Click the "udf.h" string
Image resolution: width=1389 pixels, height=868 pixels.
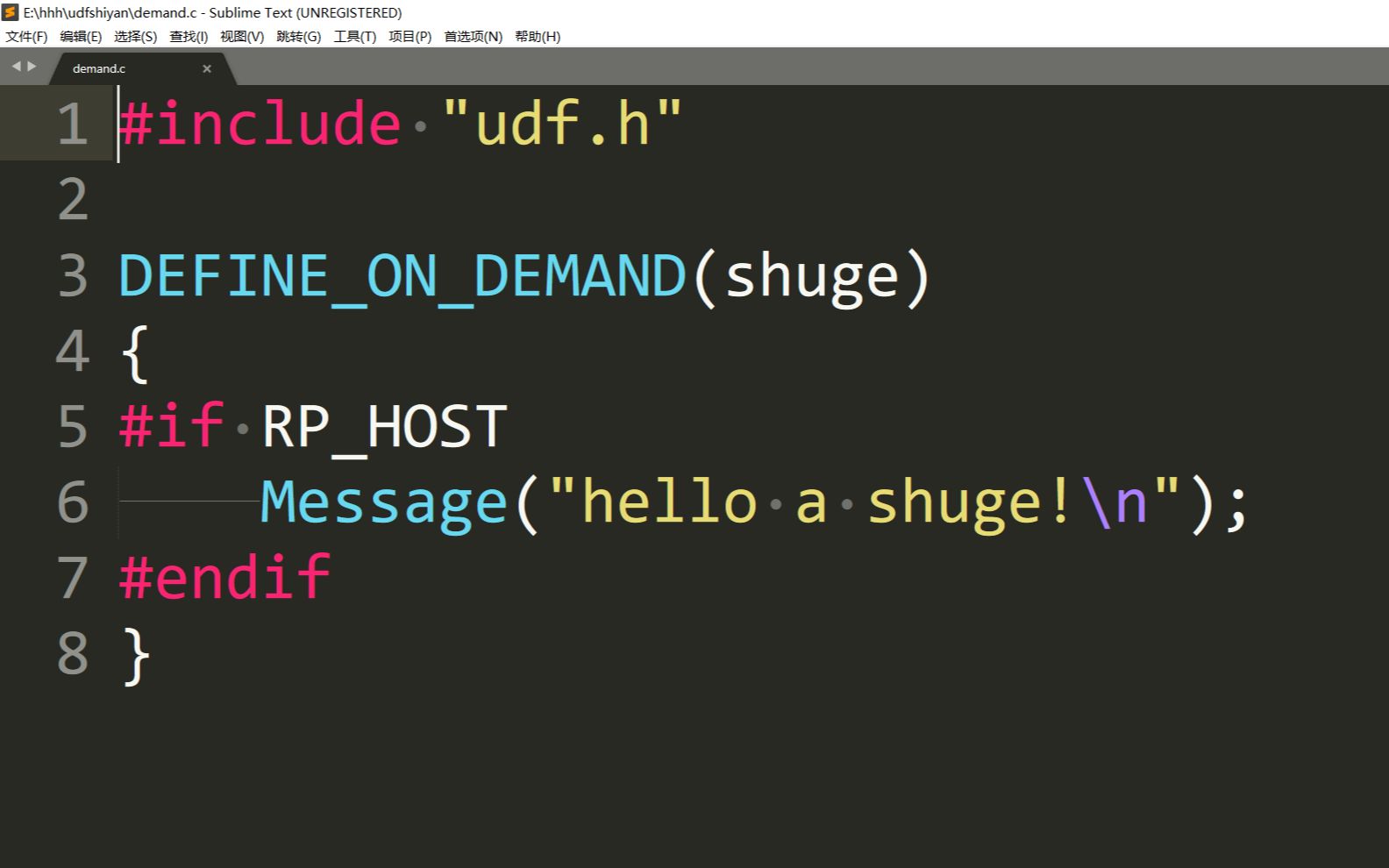click(562, 123)
